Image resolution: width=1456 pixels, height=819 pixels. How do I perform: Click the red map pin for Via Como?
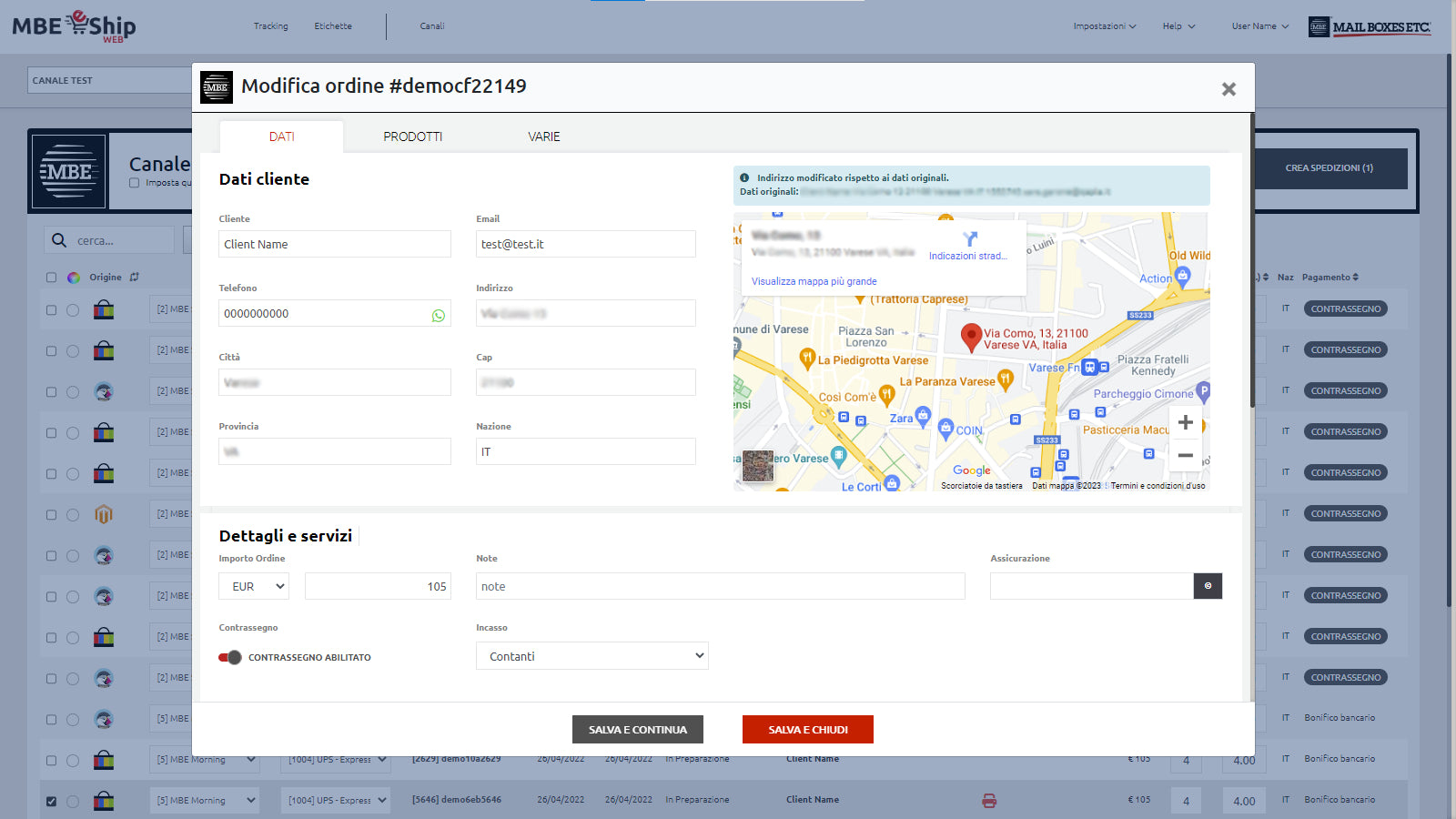click(971, 338)
